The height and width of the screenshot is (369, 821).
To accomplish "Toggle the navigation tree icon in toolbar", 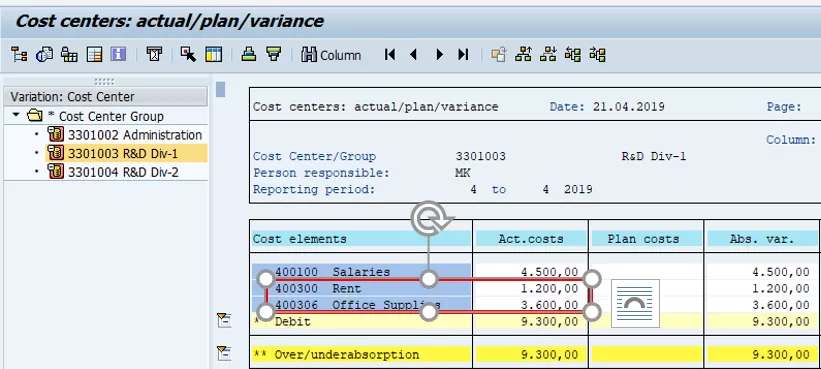I will (x=19, y=54).
